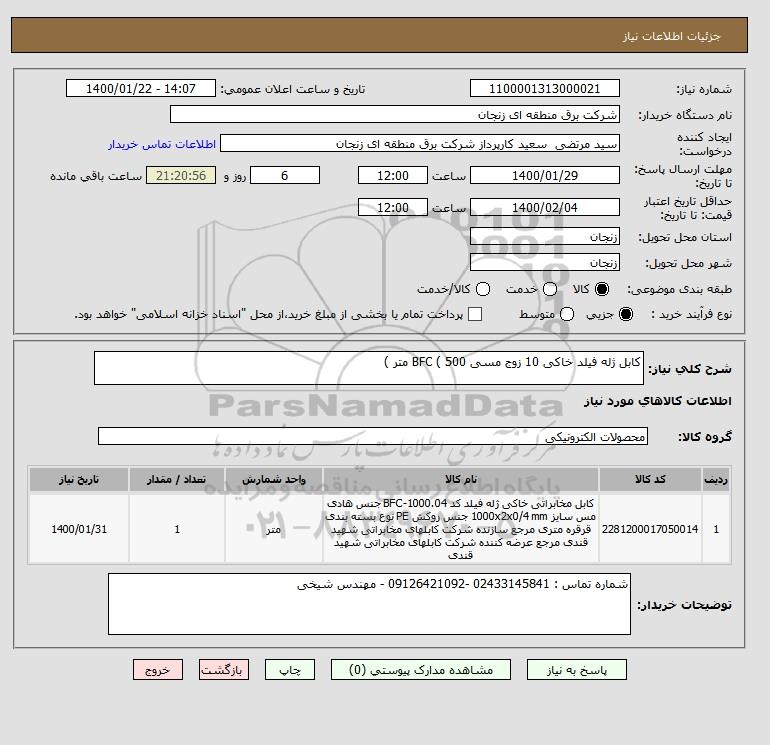Open the اطلاعات تماس خریدار link
The width and height of the screenshot is (770, 745).
pyautogui.click(x=162, y=144)
